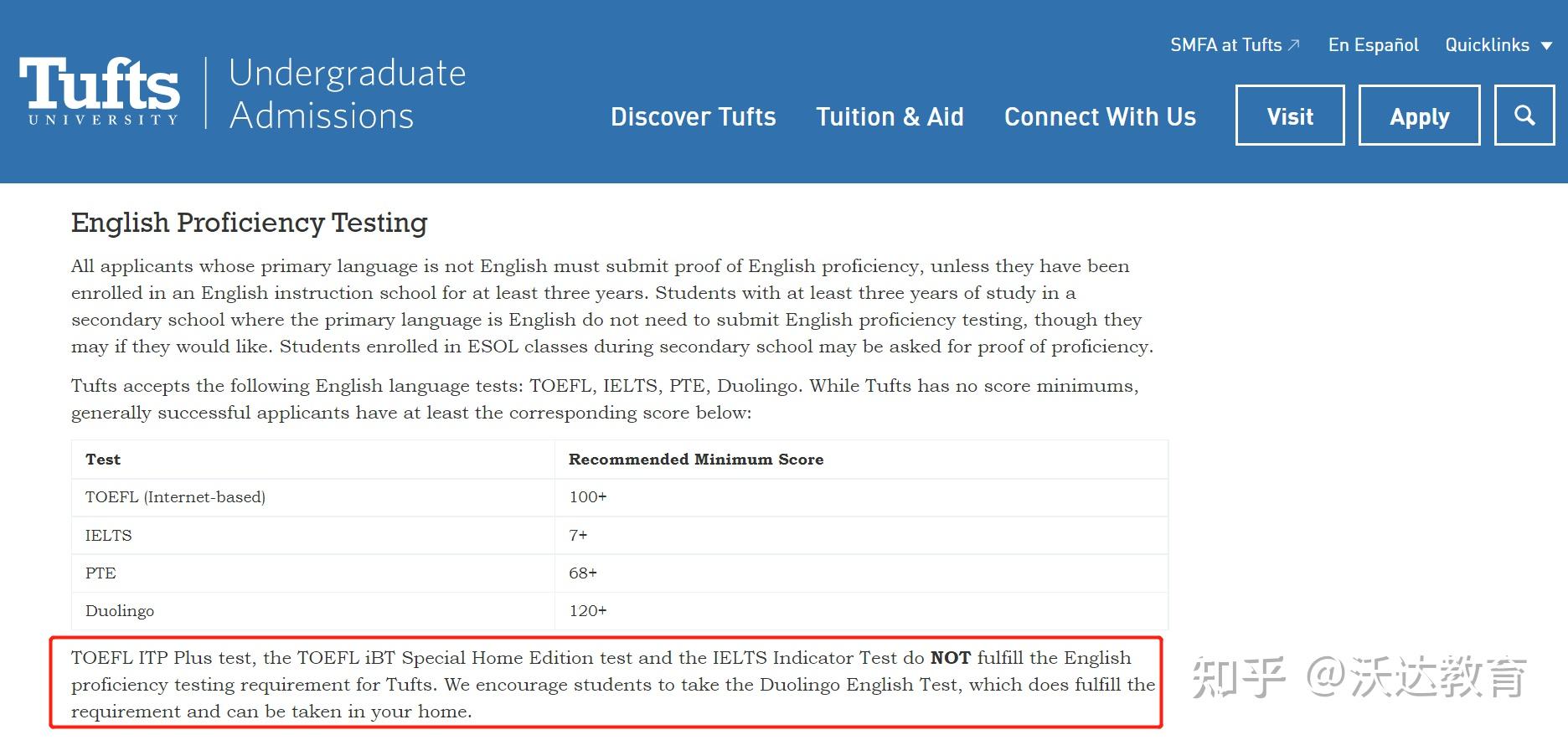
Task: Select the 120+ score cell
Action: [861, 611]
